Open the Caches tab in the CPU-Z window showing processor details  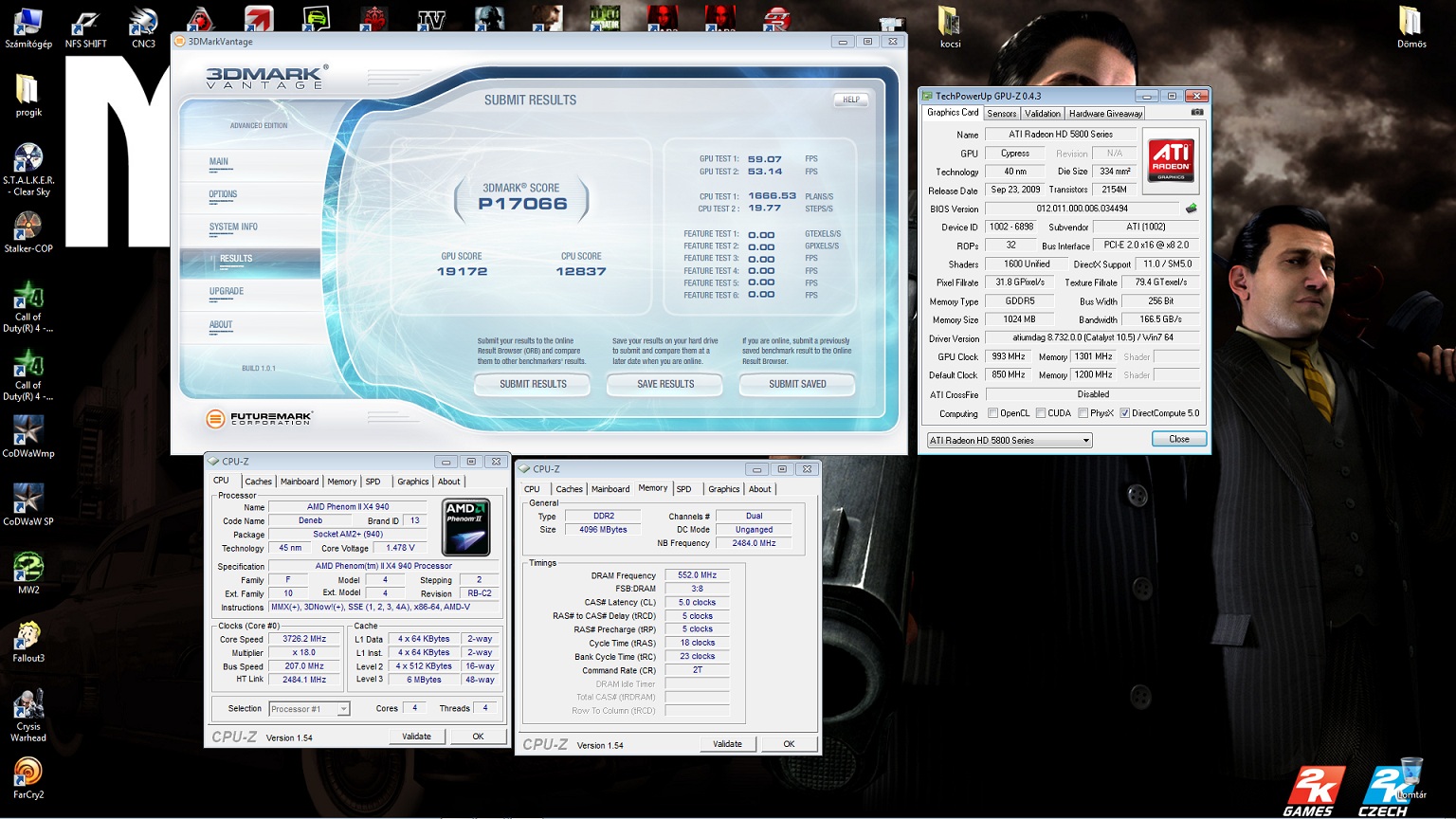(259, 482)
